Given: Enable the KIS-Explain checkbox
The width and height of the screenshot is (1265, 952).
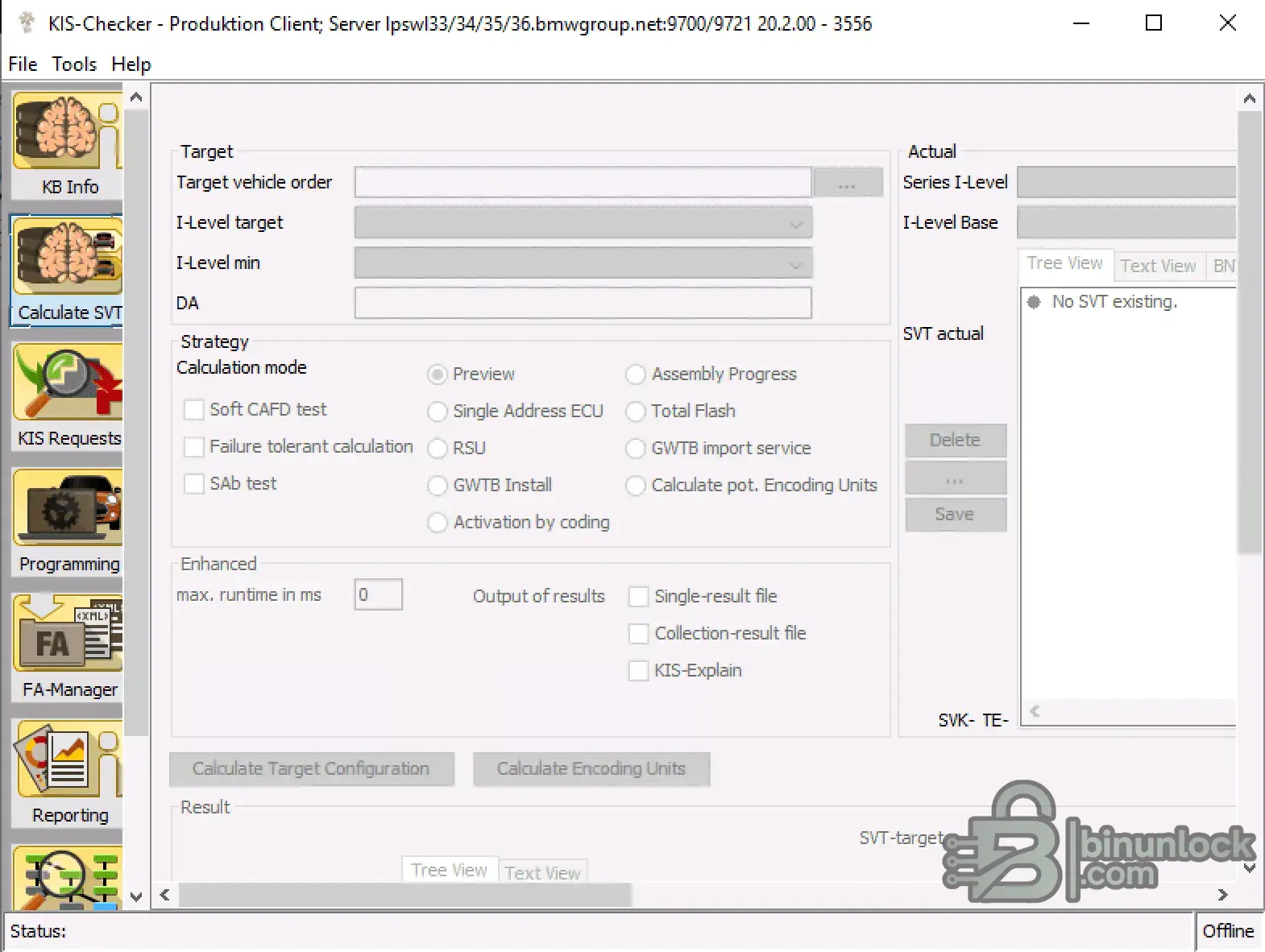Looking at the screenshot, I should point(638,671).
